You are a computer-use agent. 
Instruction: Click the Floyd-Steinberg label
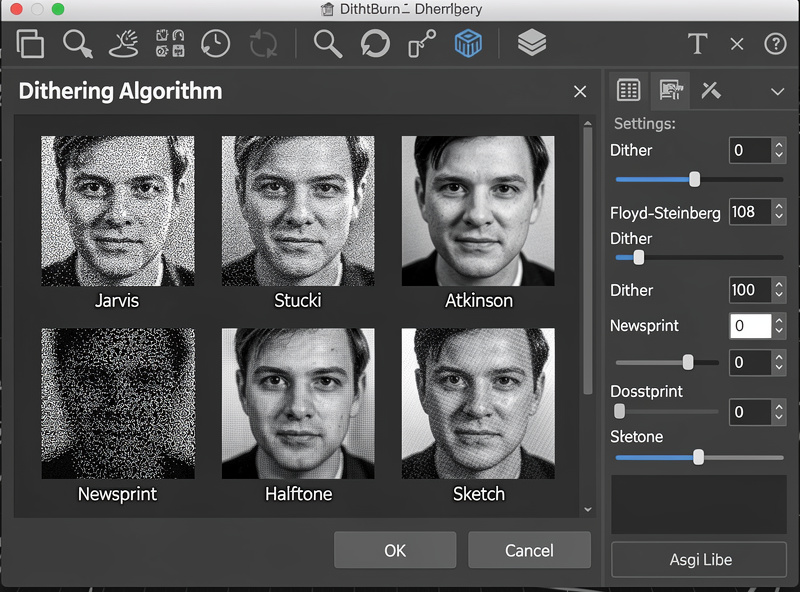click(665, 212)
